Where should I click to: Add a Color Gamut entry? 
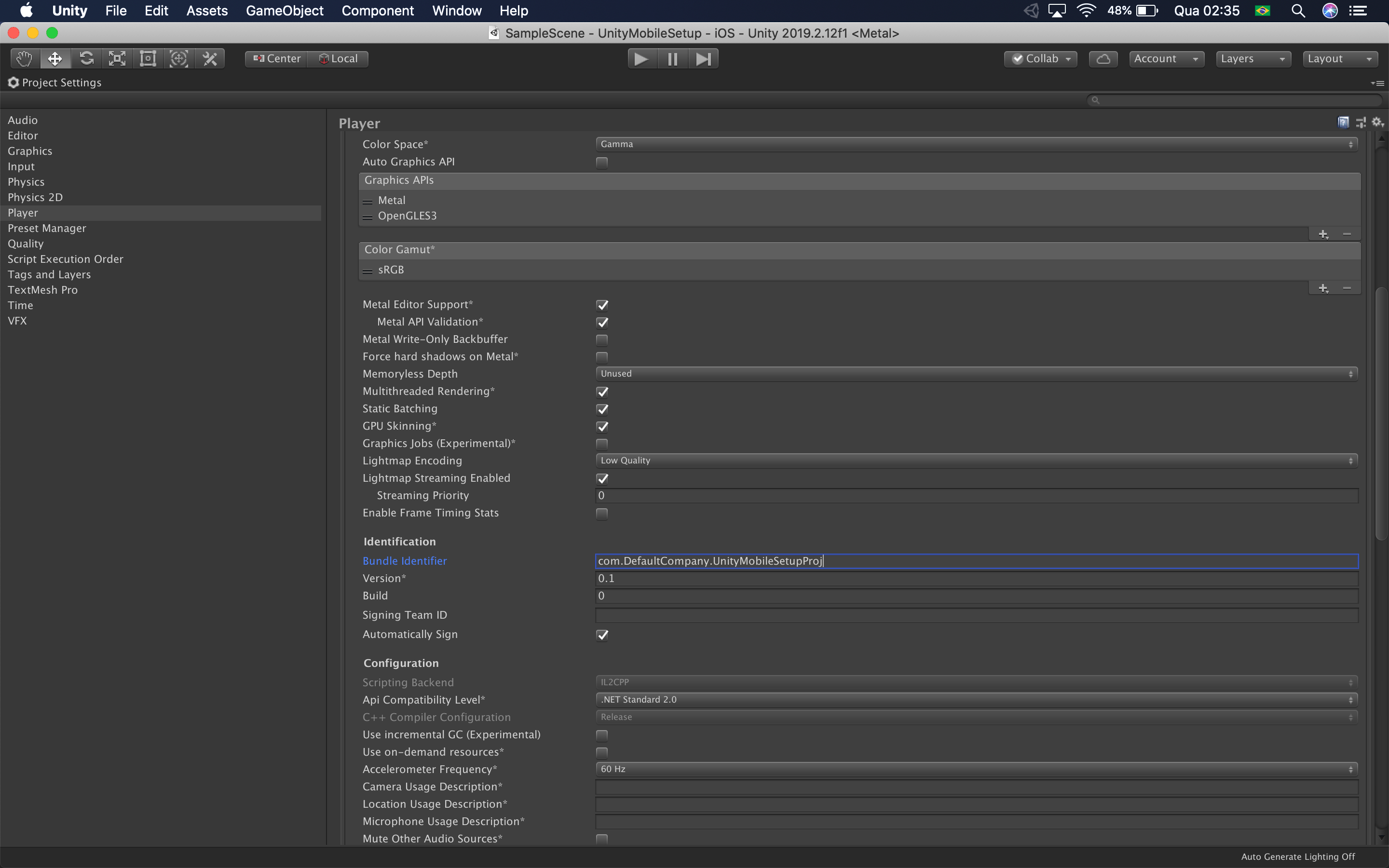[x=1323, y=288]
